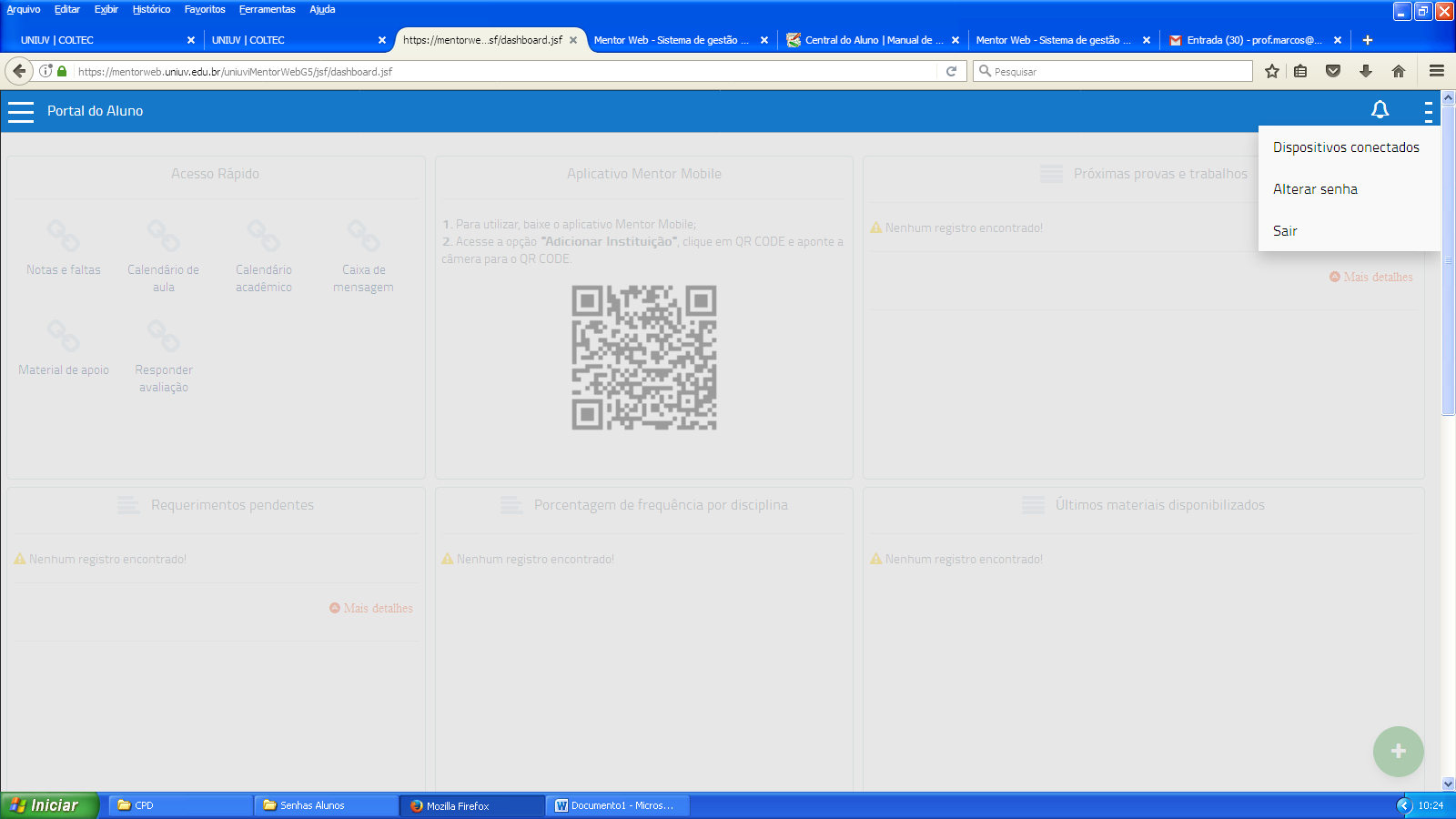This screenshot has width=1456, height=819.
Task: Click the browser back arrow button
Action: point(19,71)
